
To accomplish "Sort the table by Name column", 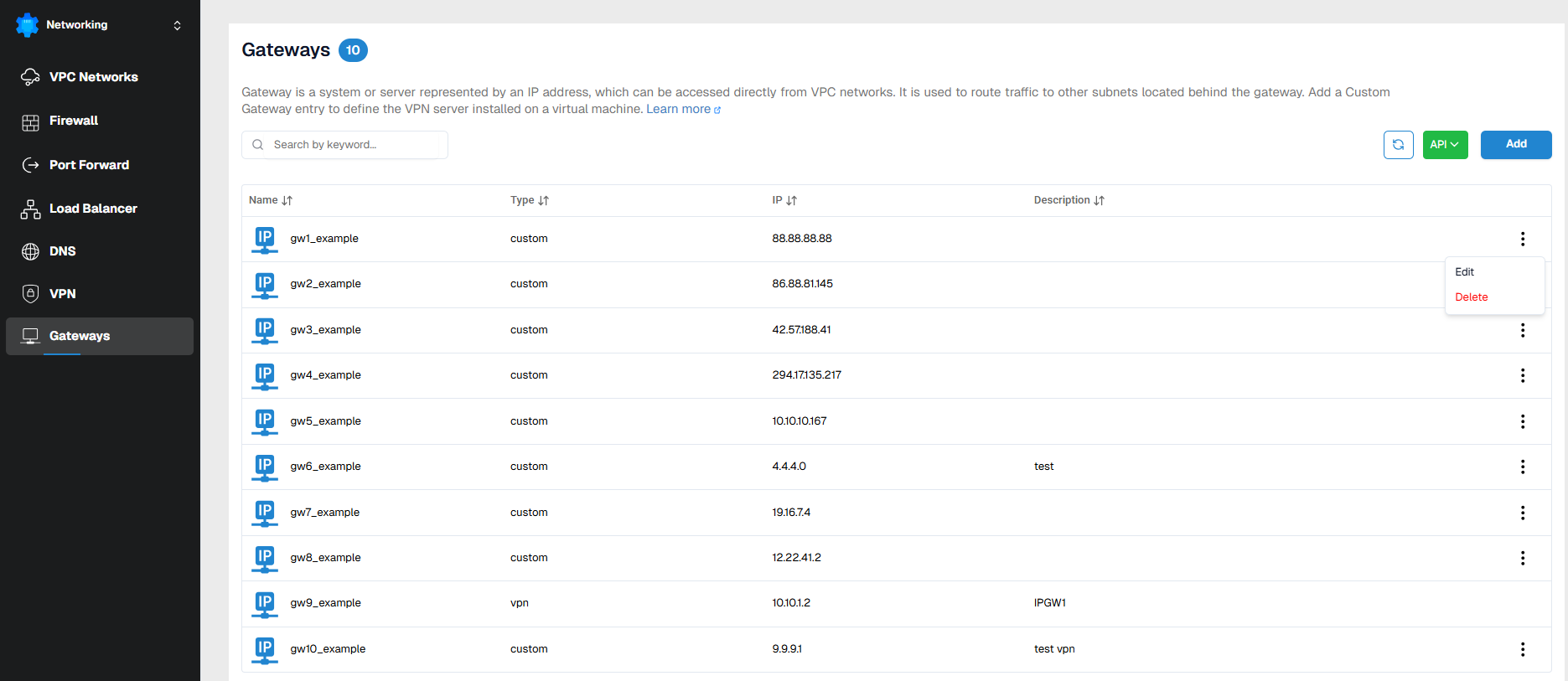I will [287, 201].
